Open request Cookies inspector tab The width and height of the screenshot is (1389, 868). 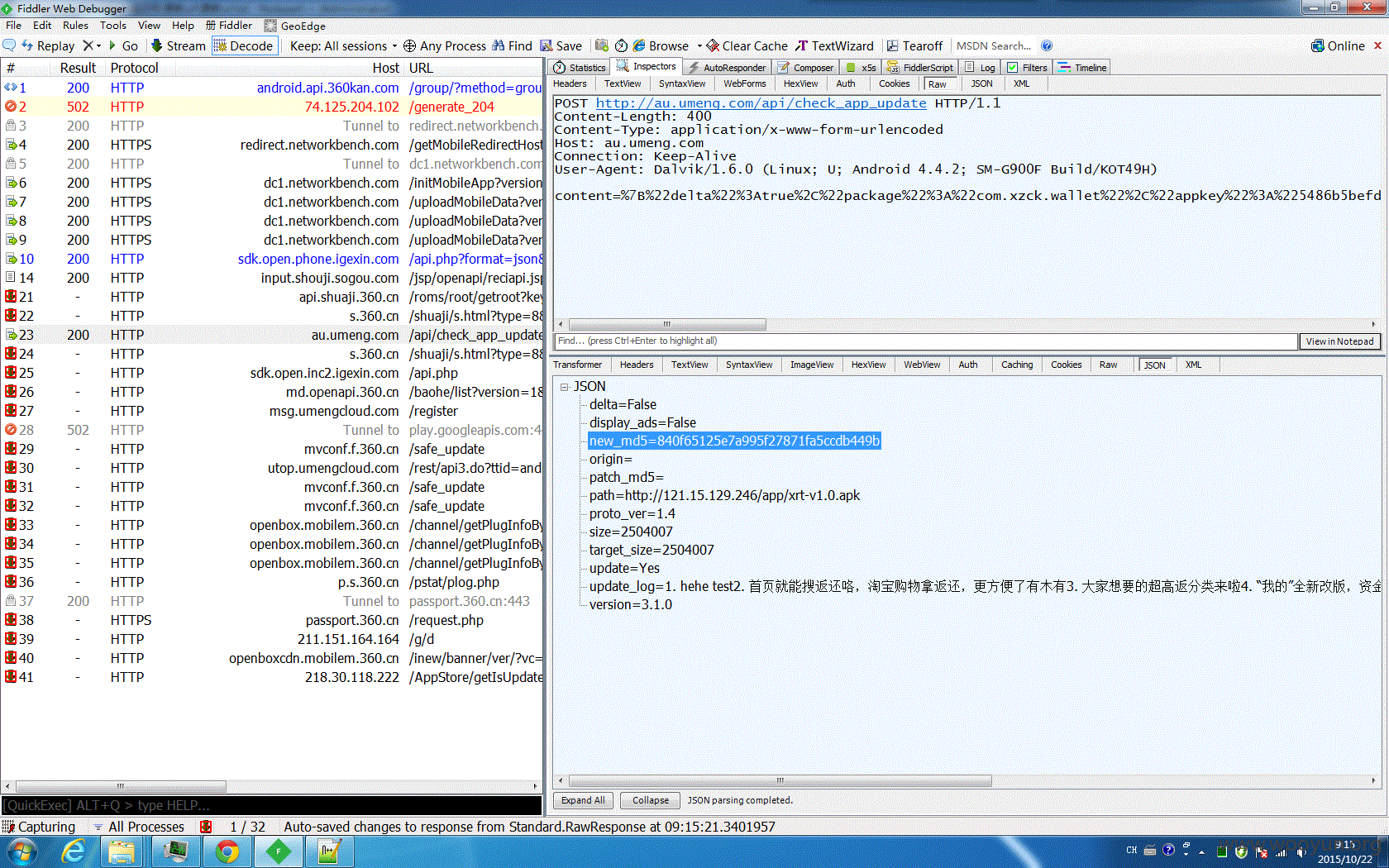click(895, 83)
